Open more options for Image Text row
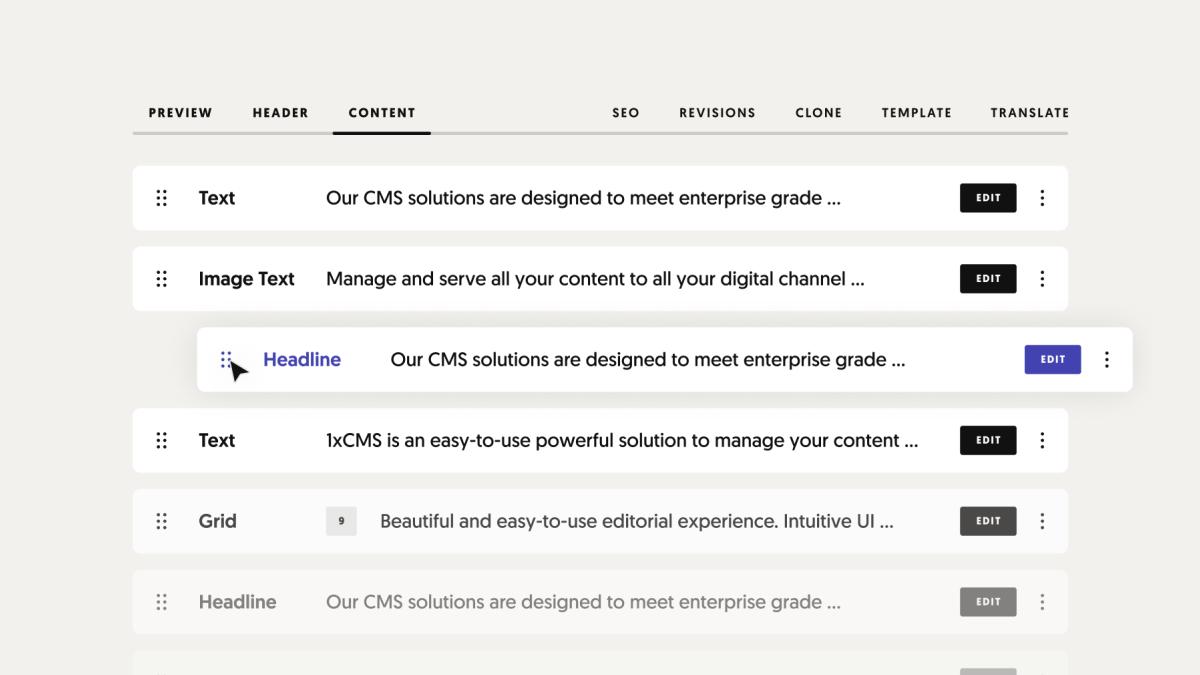 click(x=1042, y=279)
